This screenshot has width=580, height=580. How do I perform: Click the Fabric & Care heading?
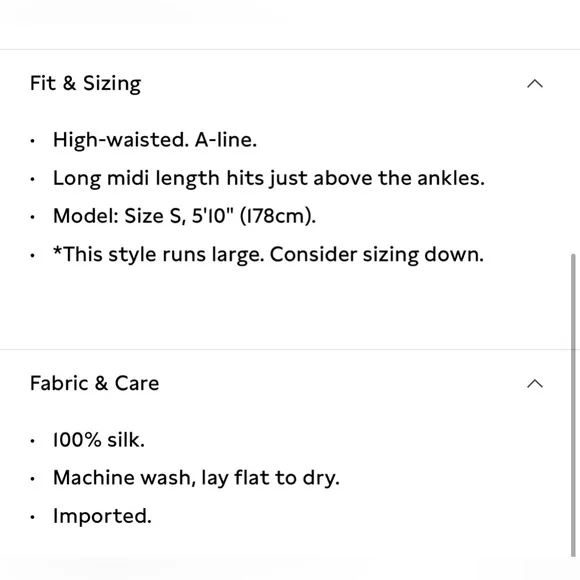[x=94, y=383]
